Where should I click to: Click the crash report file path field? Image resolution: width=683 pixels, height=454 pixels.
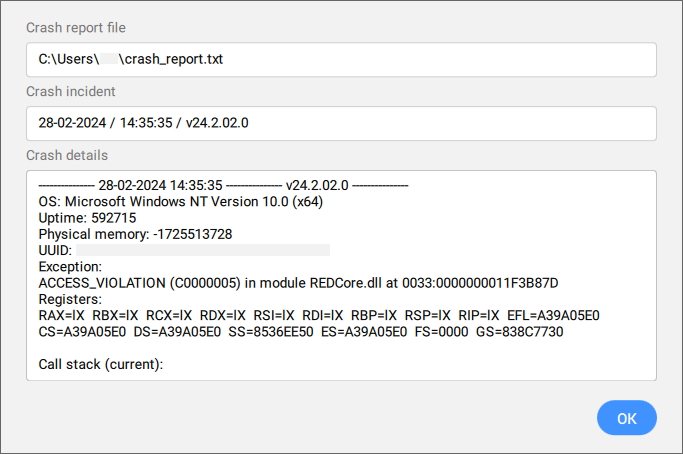340,59
